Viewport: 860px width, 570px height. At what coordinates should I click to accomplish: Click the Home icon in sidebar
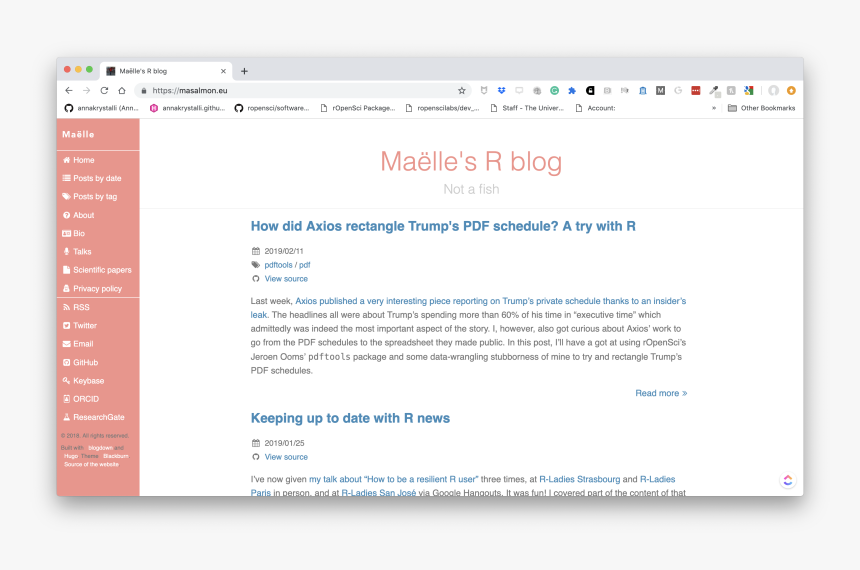coord(66,160)
